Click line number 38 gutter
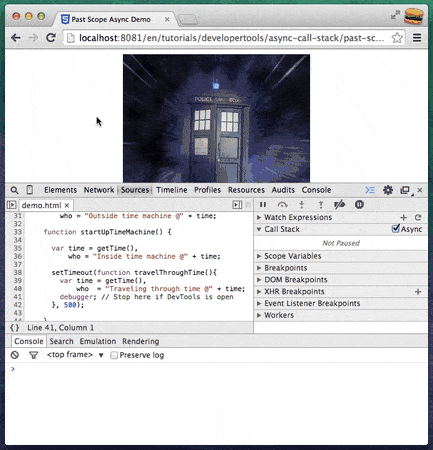 pos(17,272)
